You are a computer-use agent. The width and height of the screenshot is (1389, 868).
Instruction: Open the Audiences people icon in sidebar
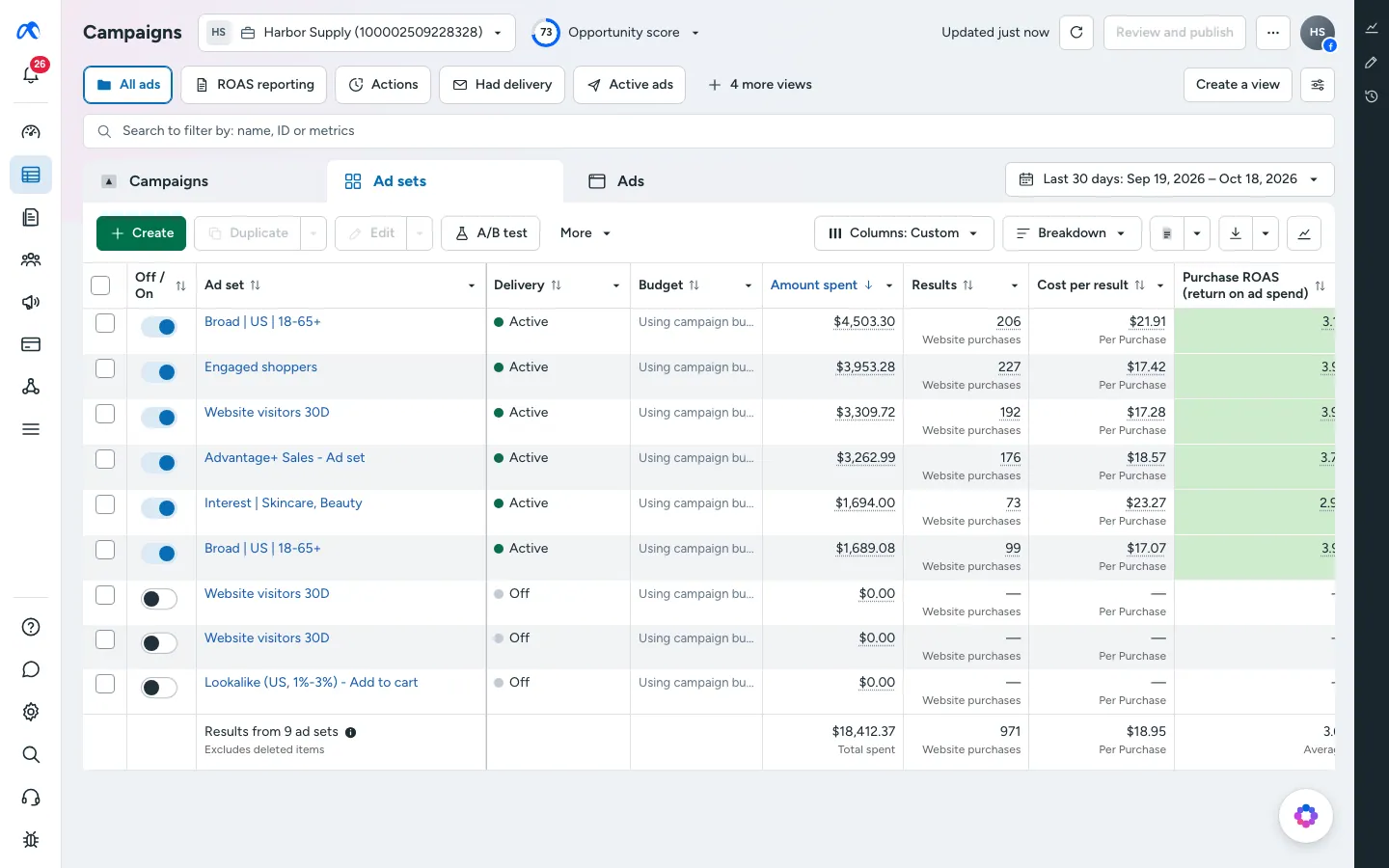31,259
